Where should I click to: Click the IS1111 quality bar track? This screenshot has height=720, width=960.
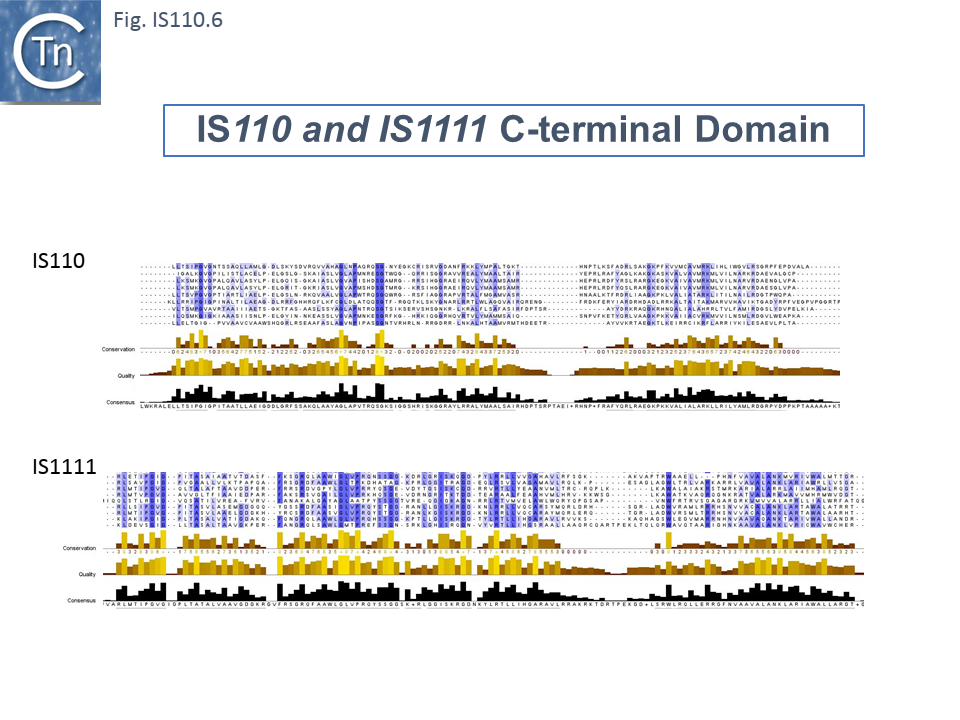pyautogui.click(x=490, y=568)
